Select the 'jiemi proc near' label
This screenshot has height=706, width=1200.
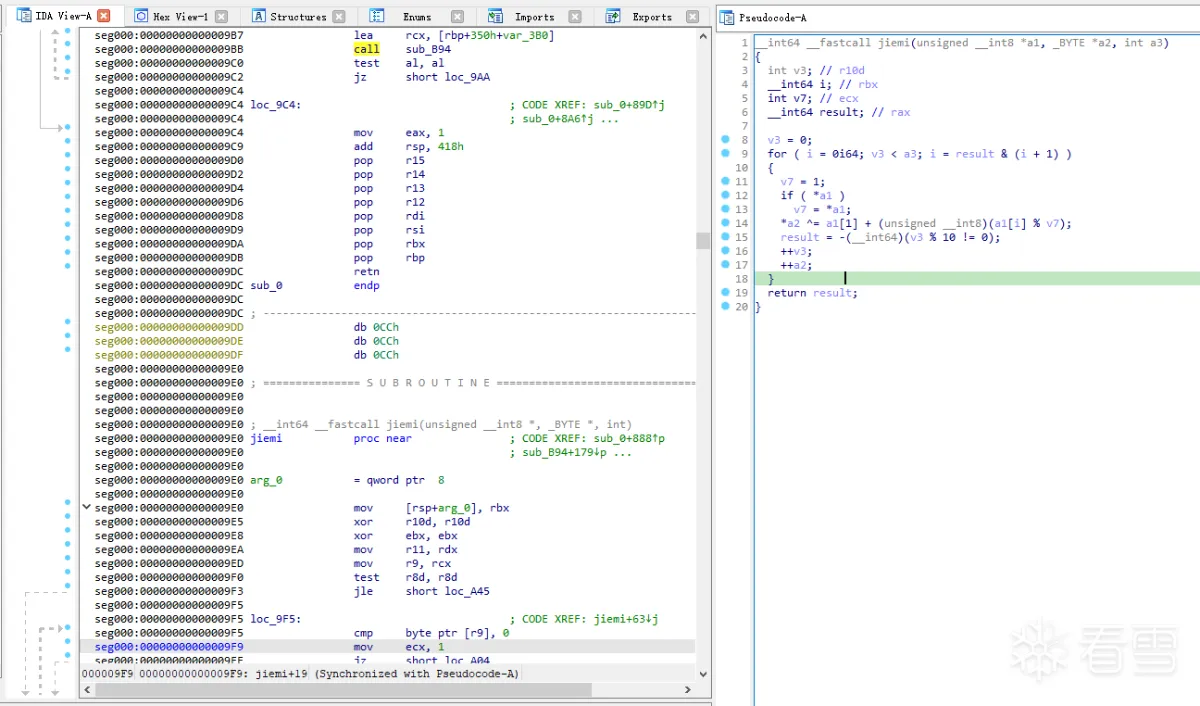pos(331,438)
